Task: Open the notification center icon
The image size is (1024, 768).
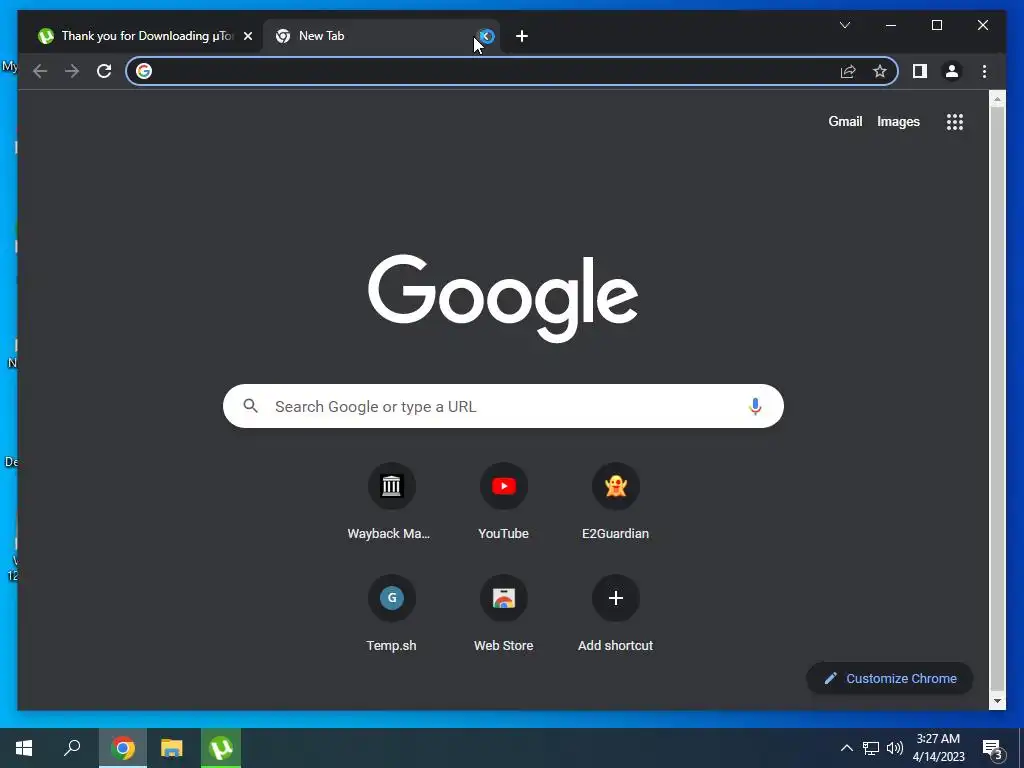Action: pos(993,749)
